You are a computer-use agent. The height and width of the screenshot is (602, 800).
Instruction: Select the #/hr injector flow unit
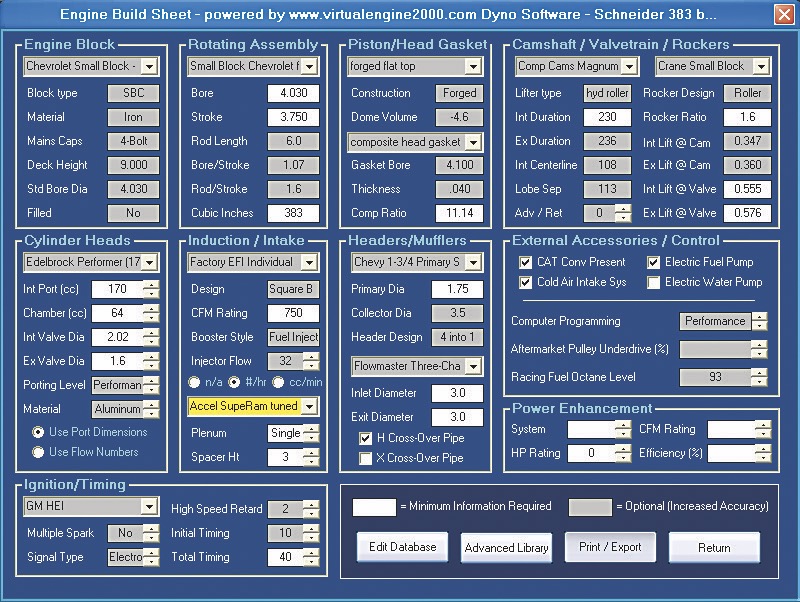click(x=234, y=382)
